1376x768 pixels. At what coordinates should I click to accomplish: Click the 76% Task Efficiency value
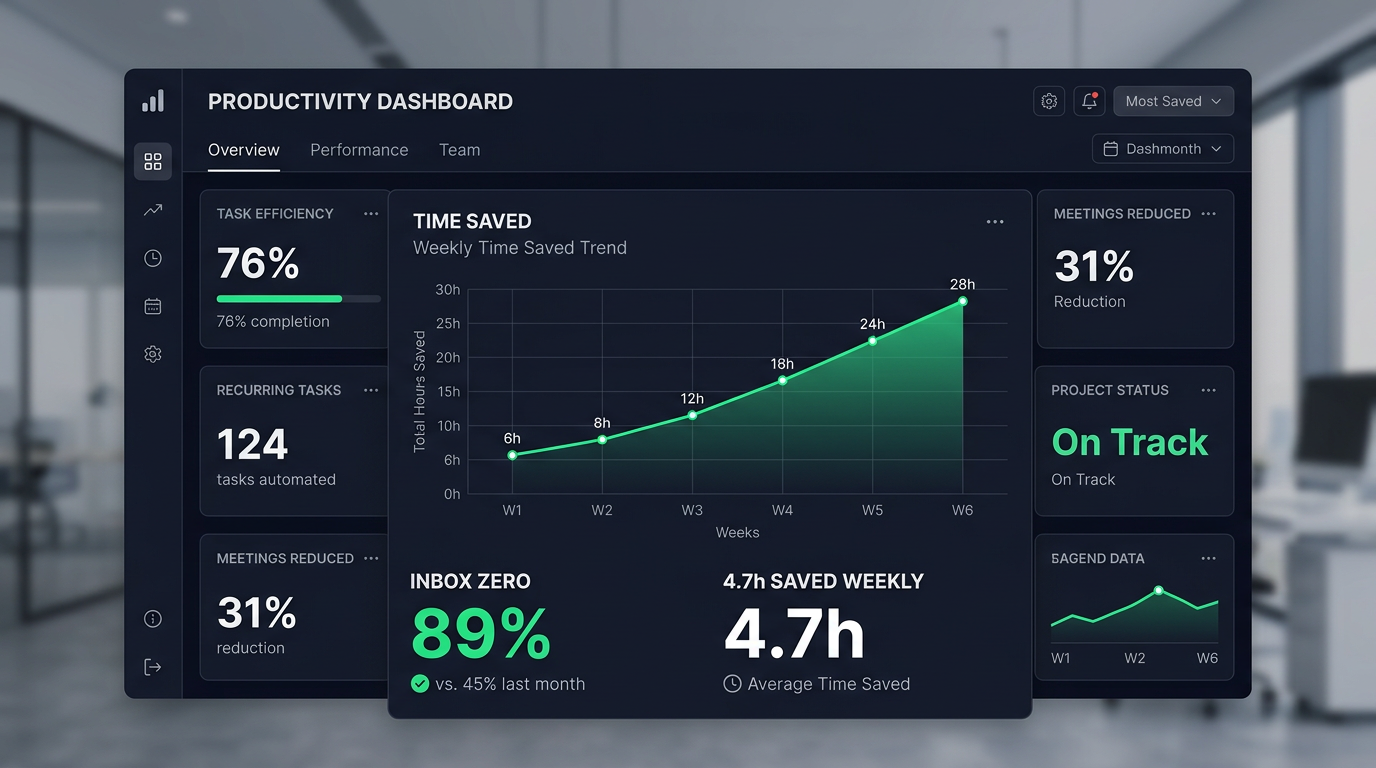[x=258, y=264]
